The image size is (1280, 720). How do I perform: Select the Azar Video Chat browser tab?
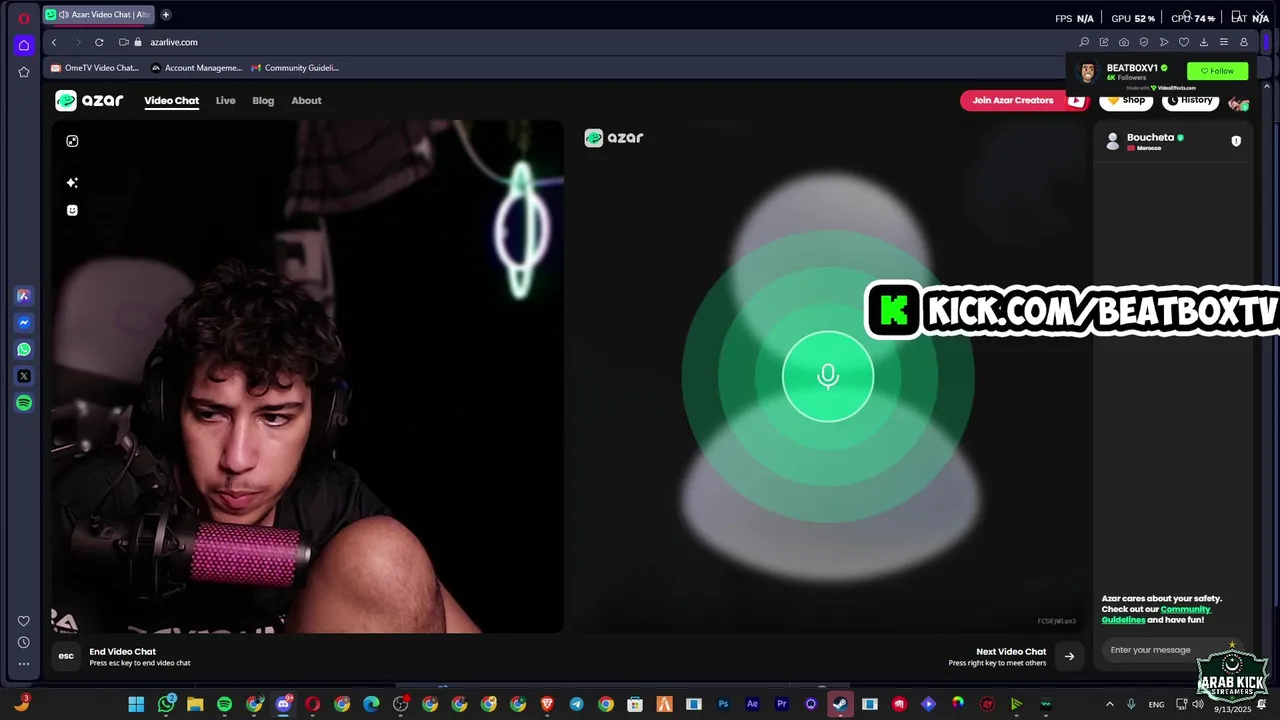[98, 15]
